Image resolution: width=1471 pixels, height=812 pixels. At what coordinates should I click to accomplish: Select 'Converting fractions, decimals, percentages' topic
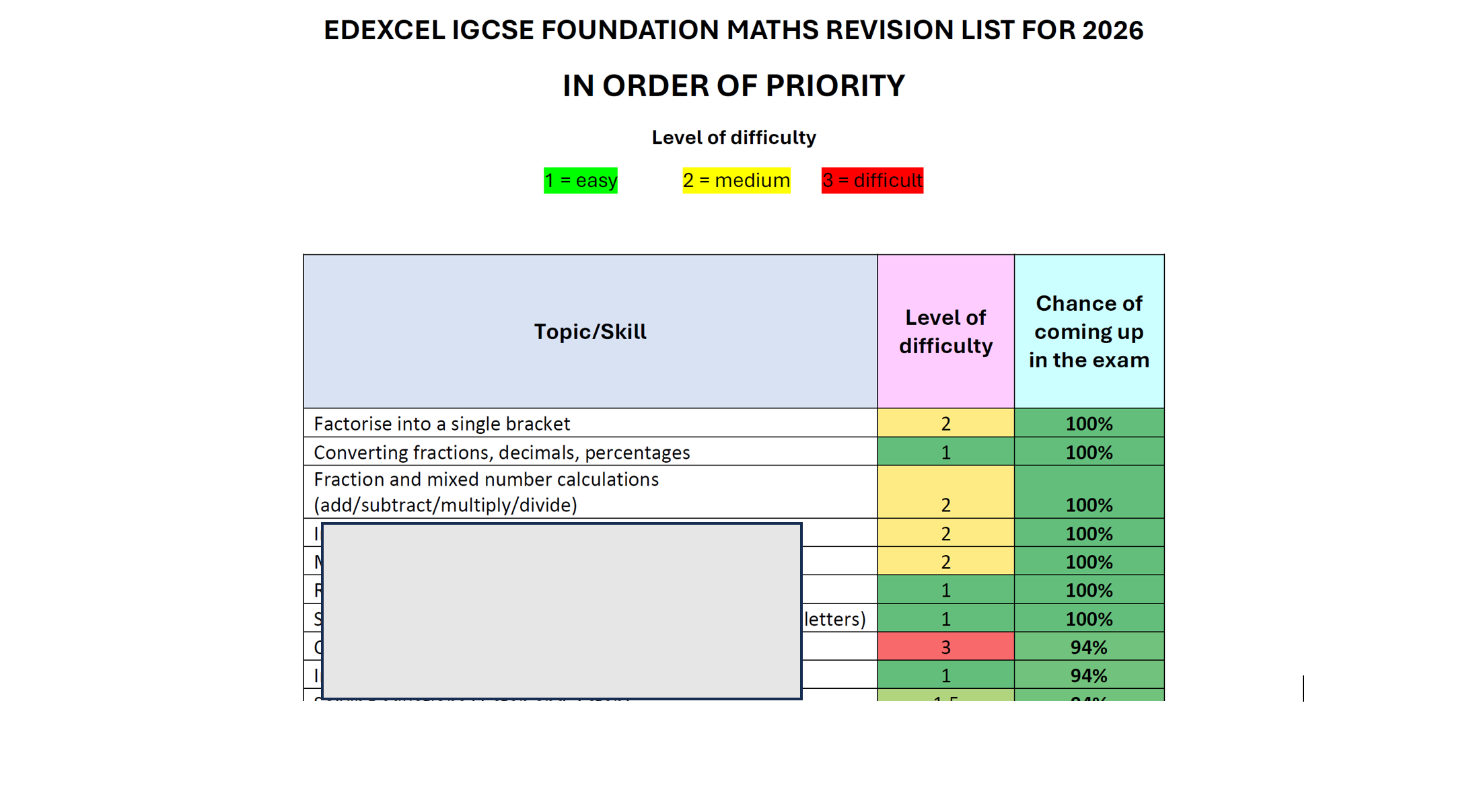[501, 453]
